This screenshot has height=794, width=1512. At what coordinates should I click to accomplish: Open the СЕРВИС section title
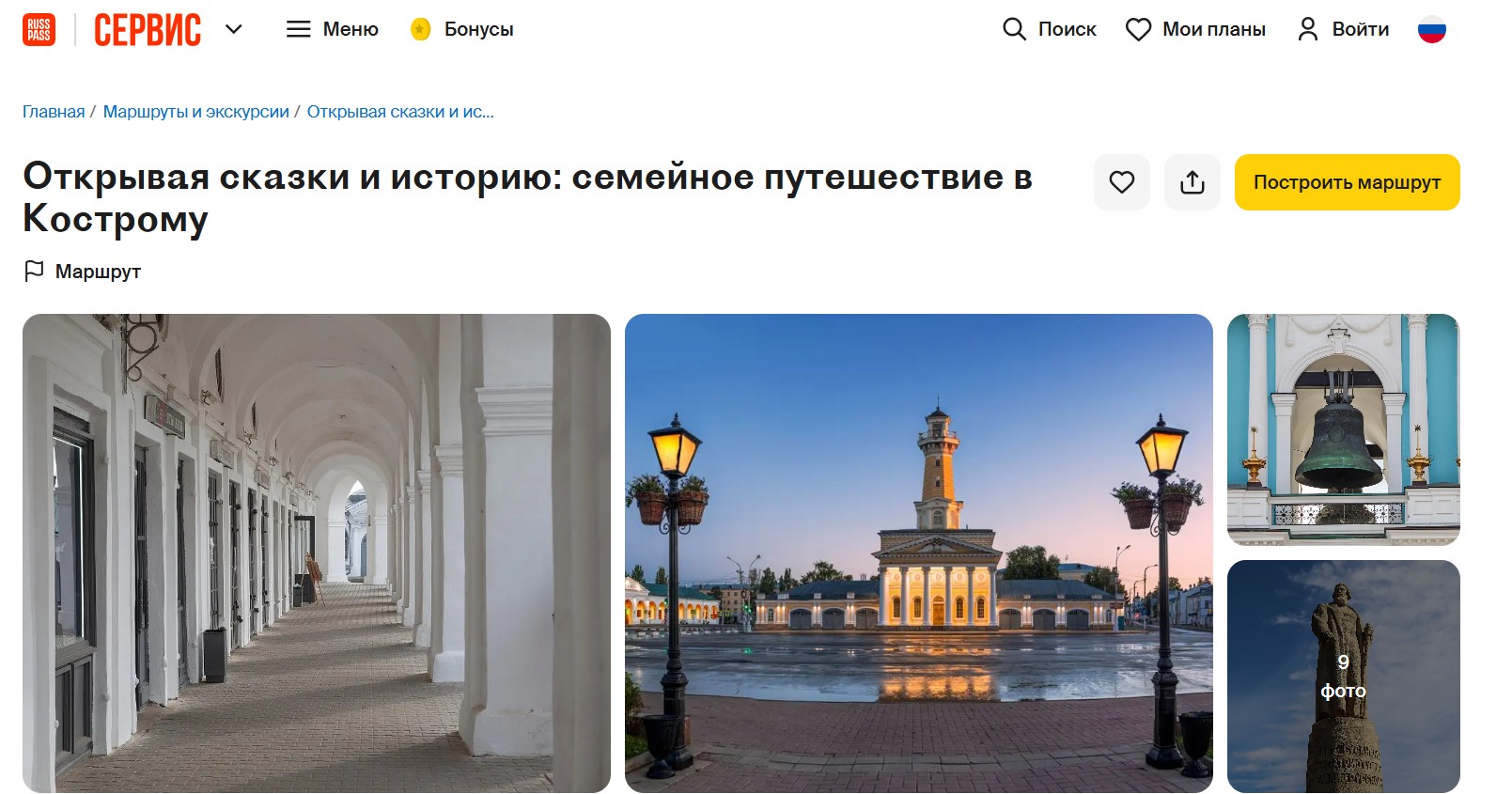click(148, 30)
